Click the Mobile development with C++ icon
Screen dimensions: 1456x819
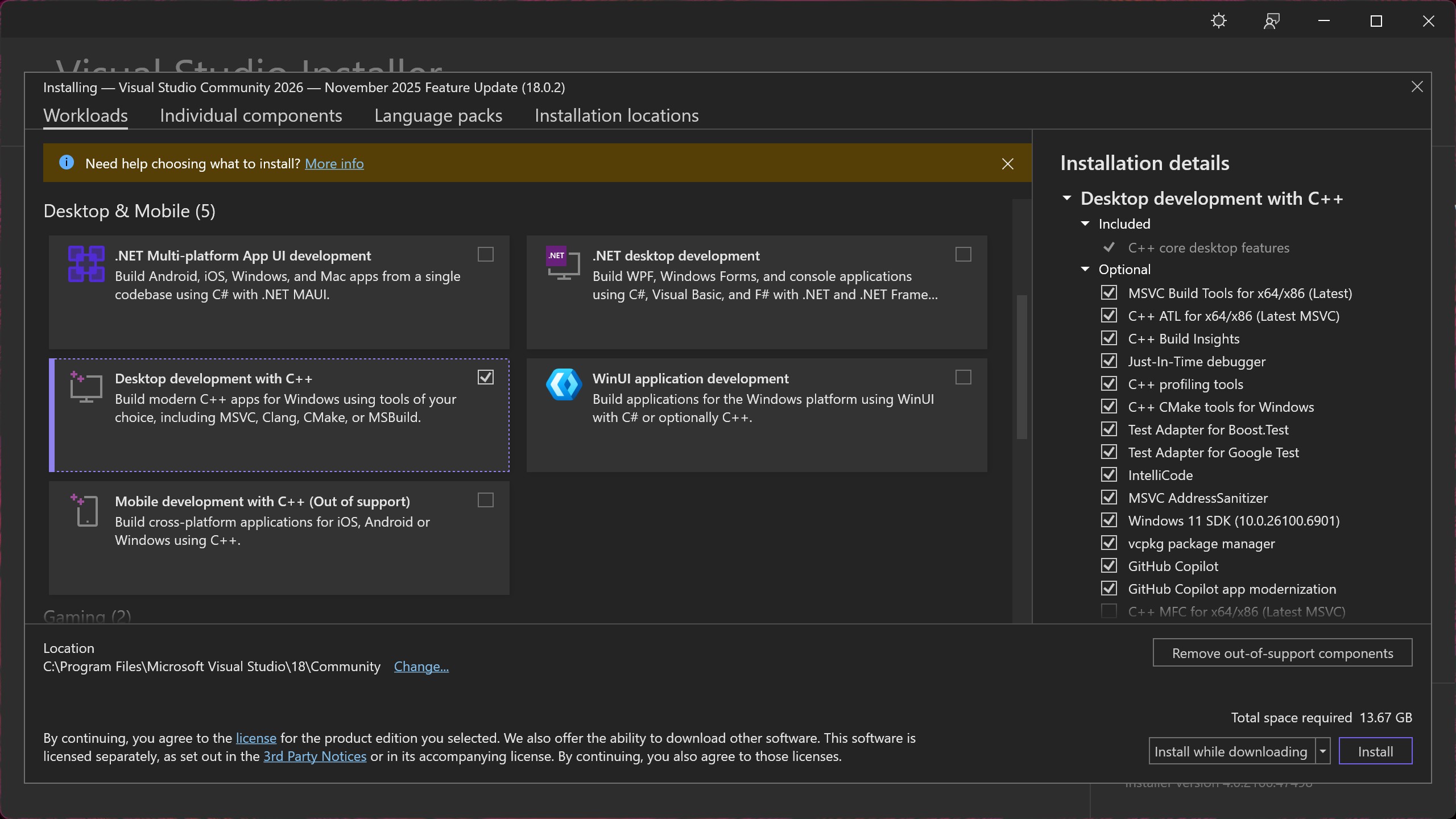(86, 510)
